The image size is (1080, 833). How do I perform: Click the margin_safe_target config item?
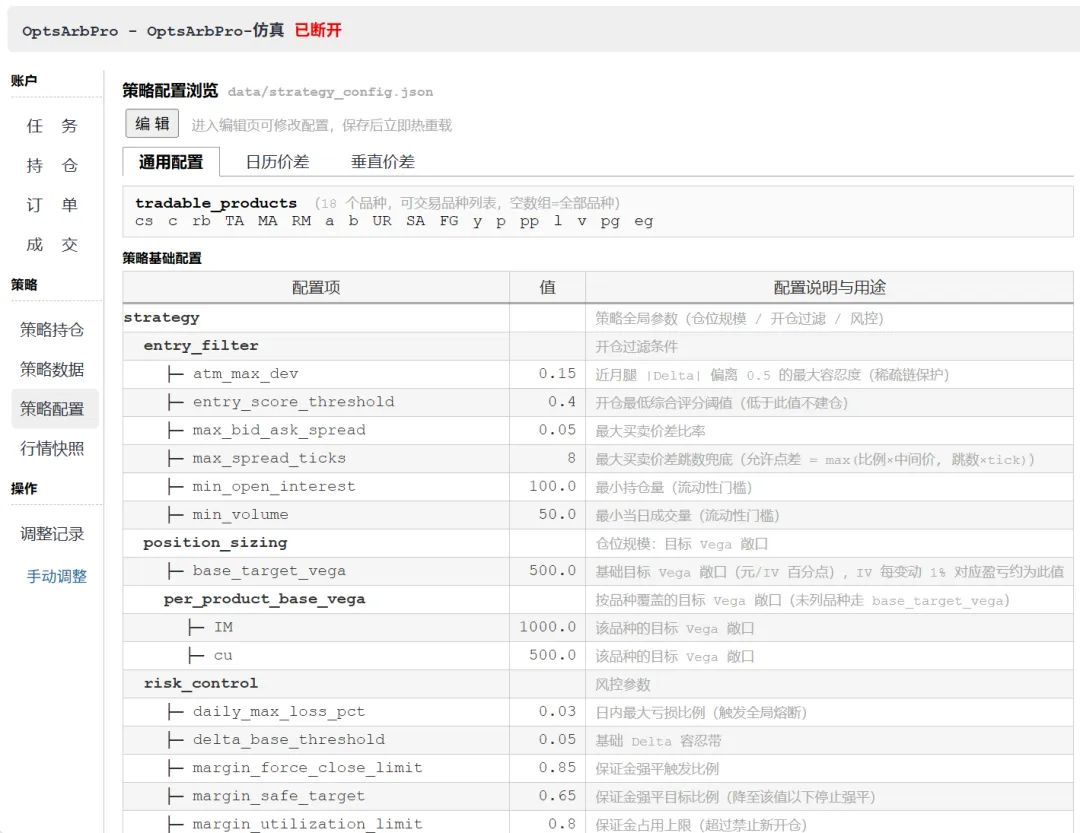coord(279,796)
